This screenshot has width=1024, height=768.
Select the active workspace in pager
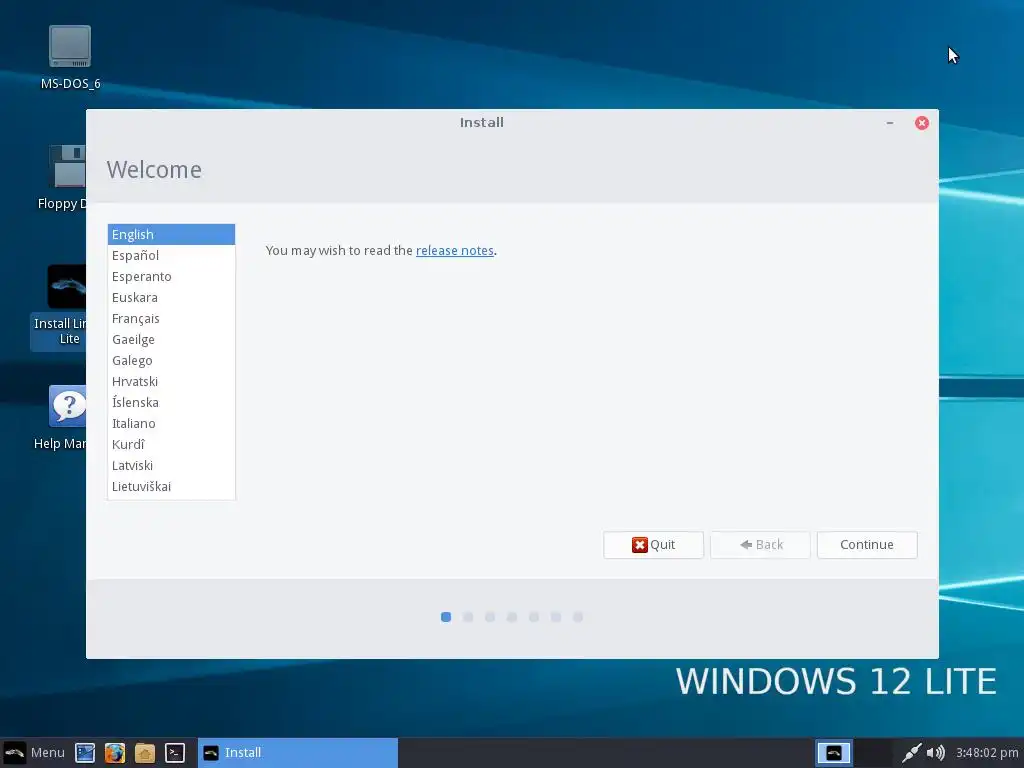pos(834,753)
